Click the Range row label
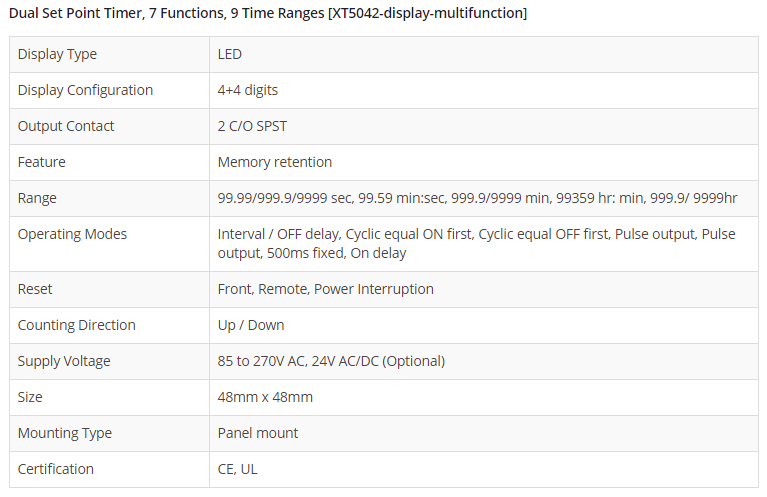This screenshot has height=497, width=767. point(37,198)
